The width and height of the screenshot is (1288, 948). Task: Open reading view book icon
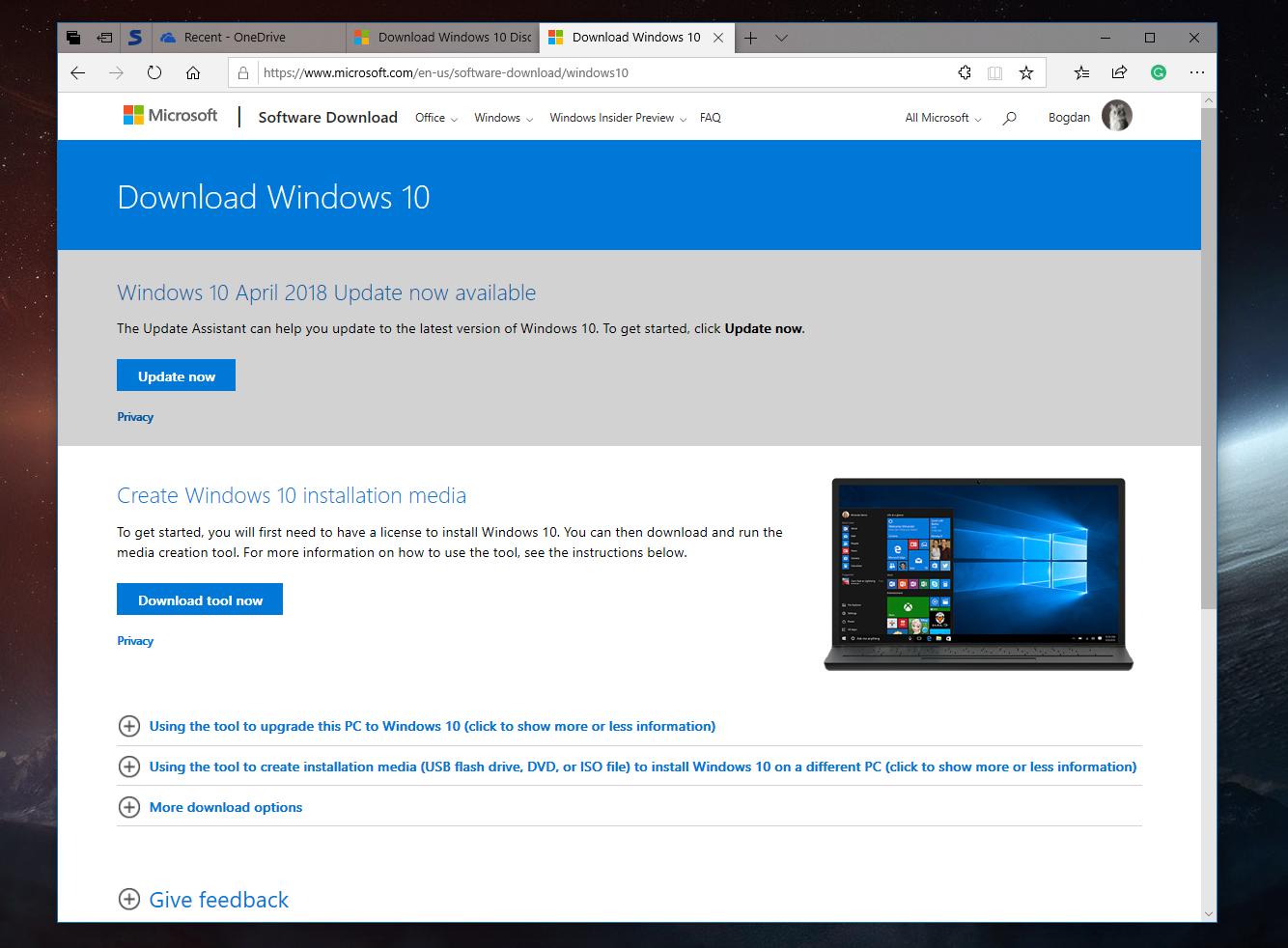(994, 72)
